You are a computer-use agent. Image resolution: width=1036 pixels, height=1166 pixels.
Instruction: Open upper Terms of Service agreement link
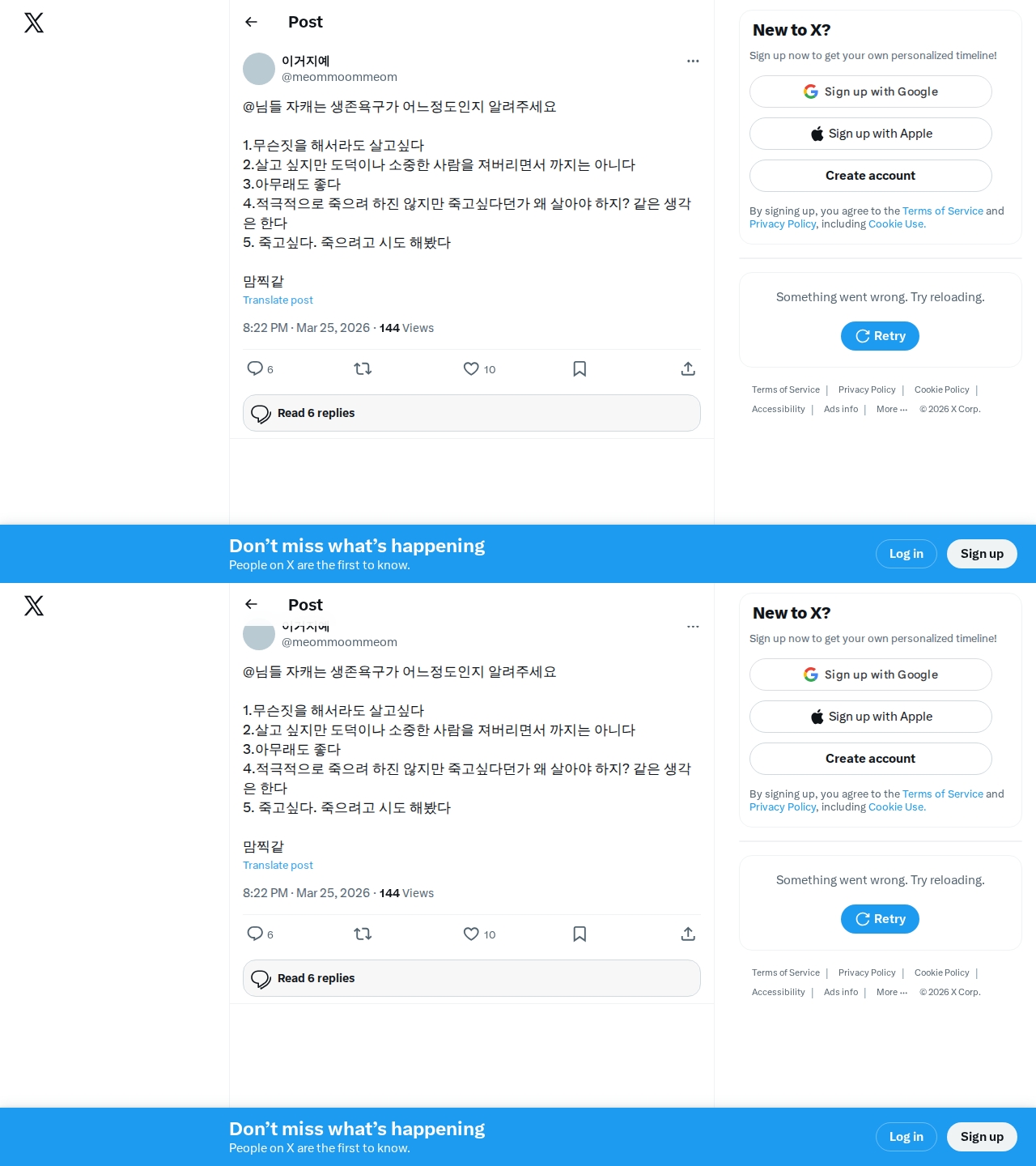943,211
